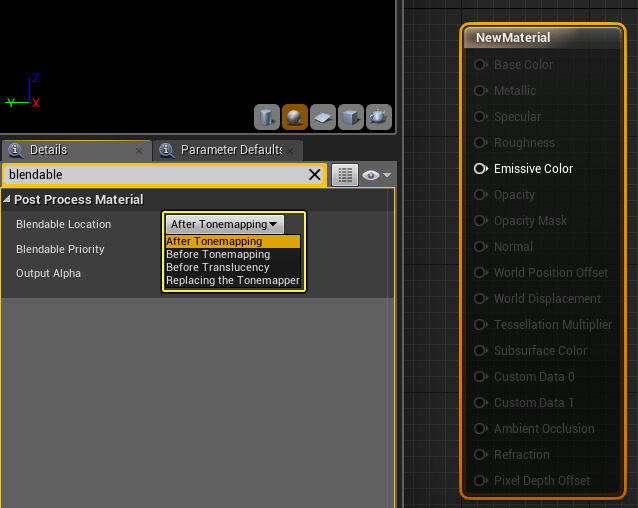
Task: Choose Replacing the Tonemapper option
Action: [232, 281]
